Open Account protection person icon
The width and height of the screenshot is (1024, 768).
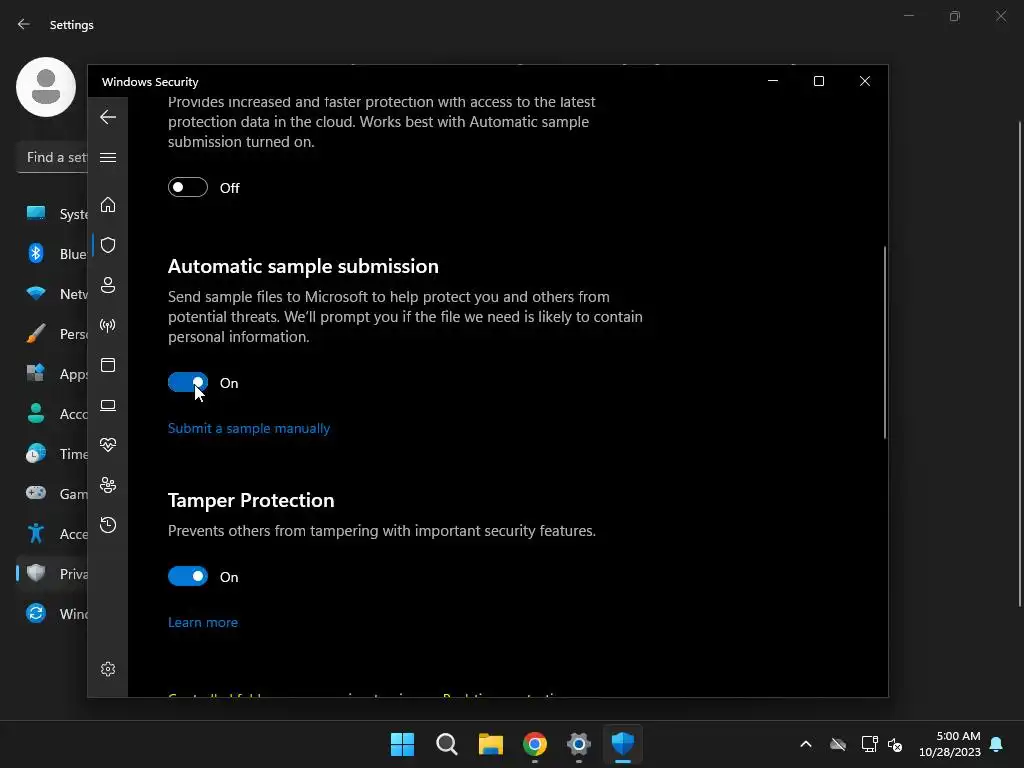tap(108, 285)
